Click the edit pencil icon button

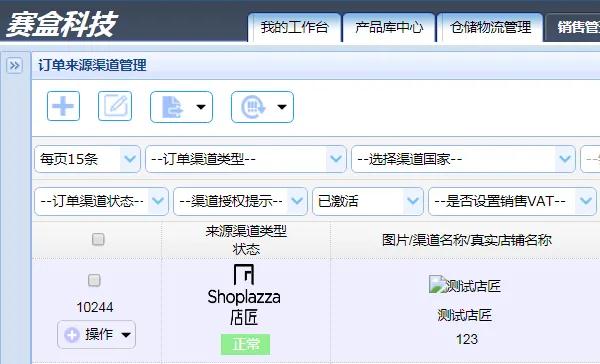tap(115, 106)
